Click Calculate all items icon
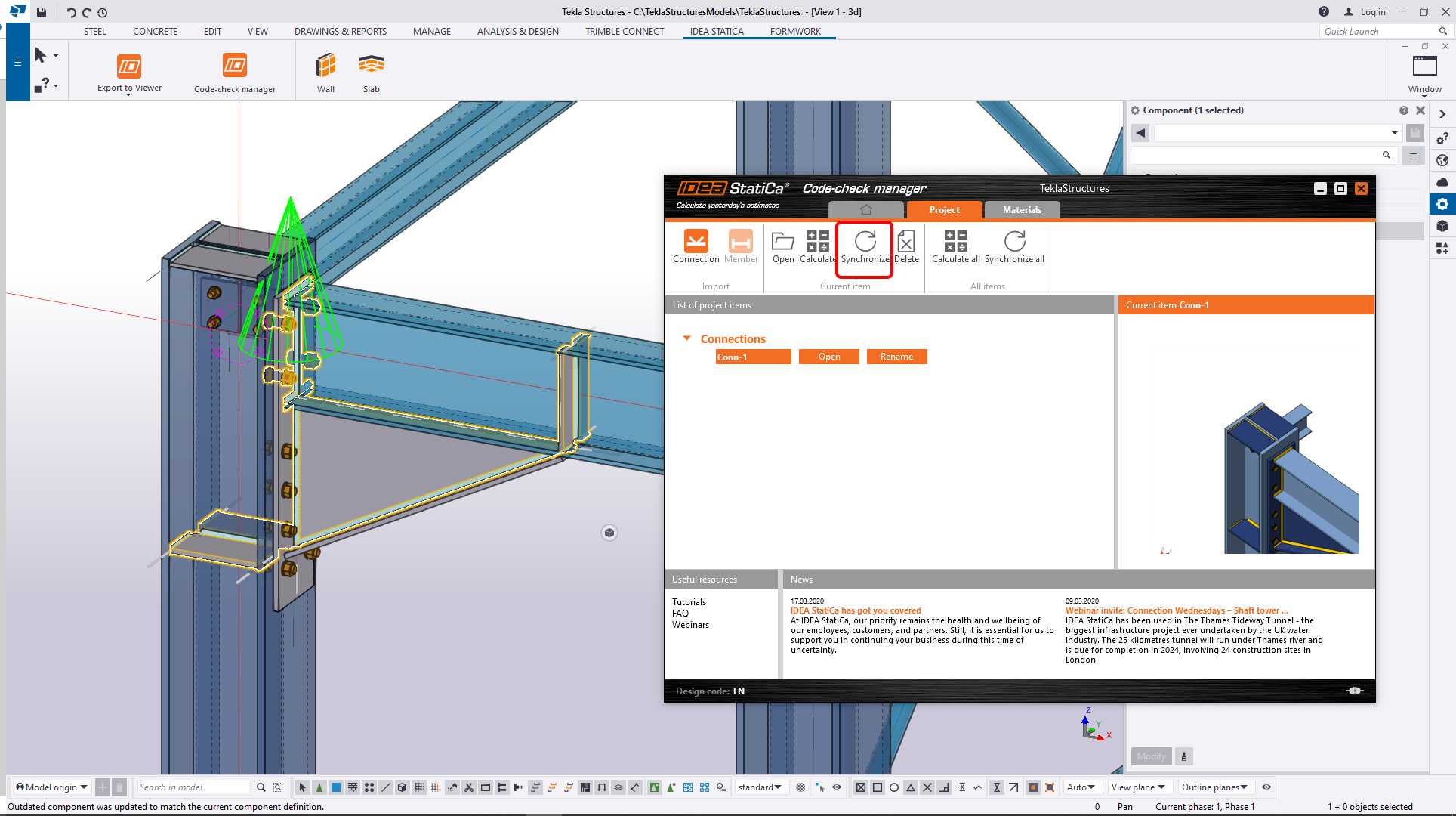Viewport: 1456px width, 816px height. point(955,242)
